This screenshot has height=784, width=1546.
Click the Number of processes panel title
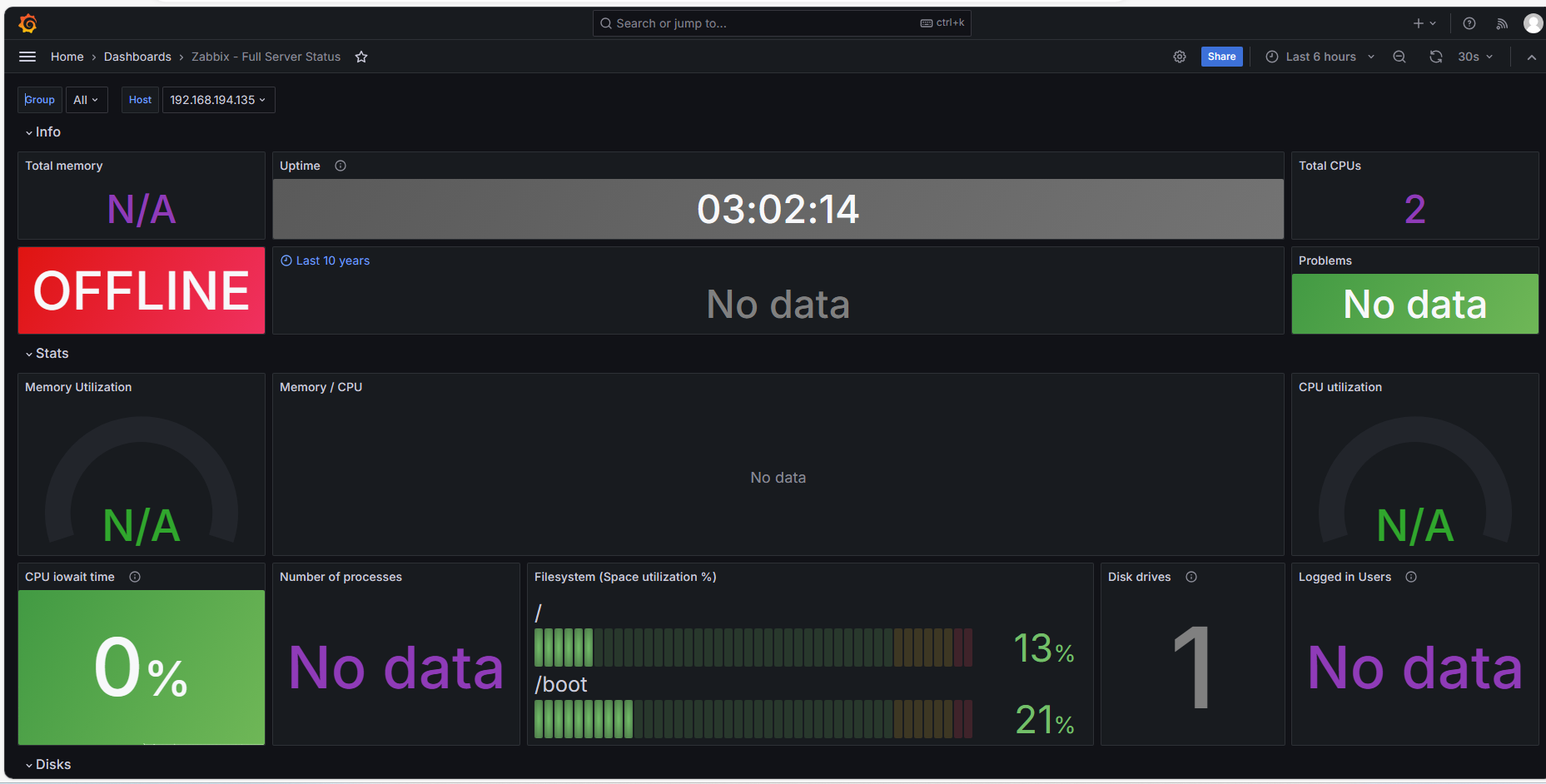click(341, 577)
